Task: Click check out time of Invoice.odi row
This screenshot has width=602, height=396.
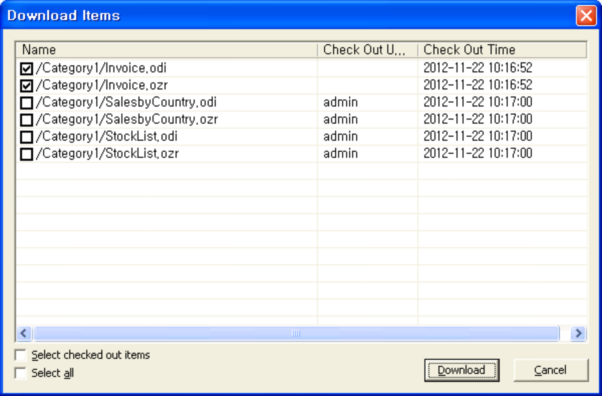Action: (x=478, y=68)
